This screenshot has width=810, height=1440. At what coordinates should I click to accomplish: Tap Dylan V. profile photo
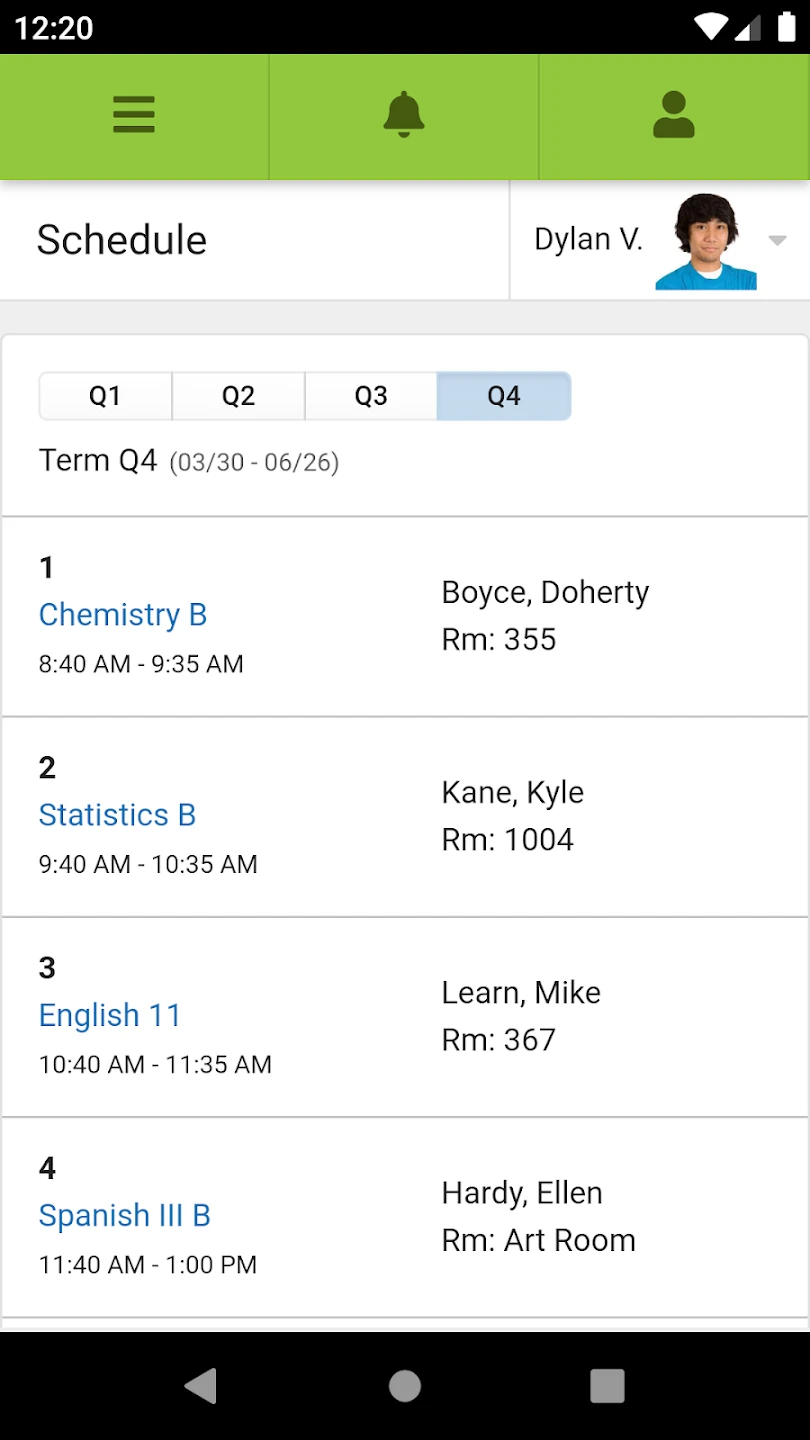click(x=706, y=241)
